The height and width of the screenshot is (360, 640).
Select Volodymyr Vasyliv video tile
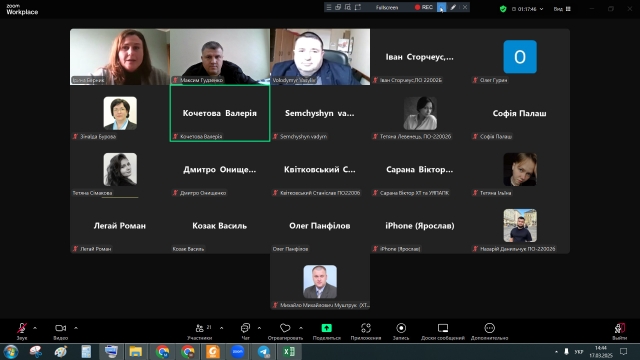tap(320, 57)
